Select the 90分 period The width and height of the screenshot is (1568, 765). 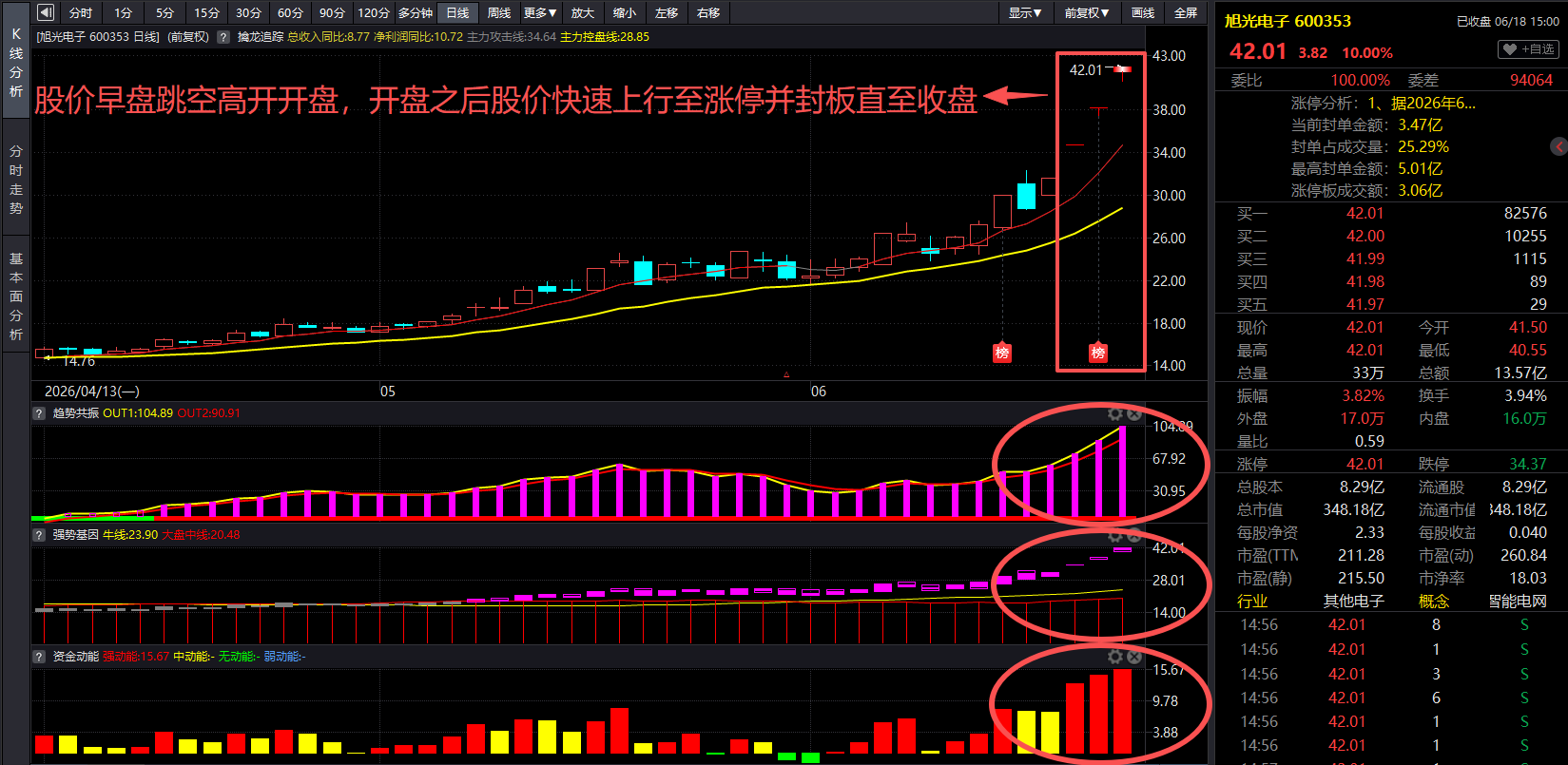332,12
